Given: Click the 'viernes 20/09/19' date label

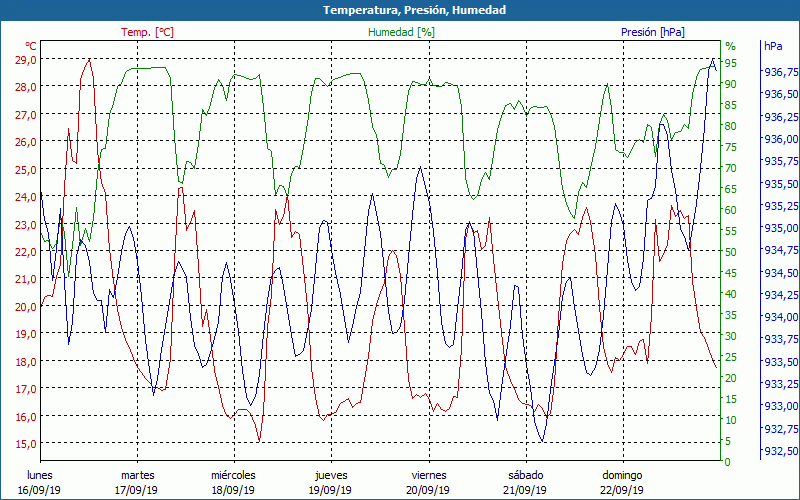Looking at the screenshot, I should pyautogui.click(x=428, y=483).
